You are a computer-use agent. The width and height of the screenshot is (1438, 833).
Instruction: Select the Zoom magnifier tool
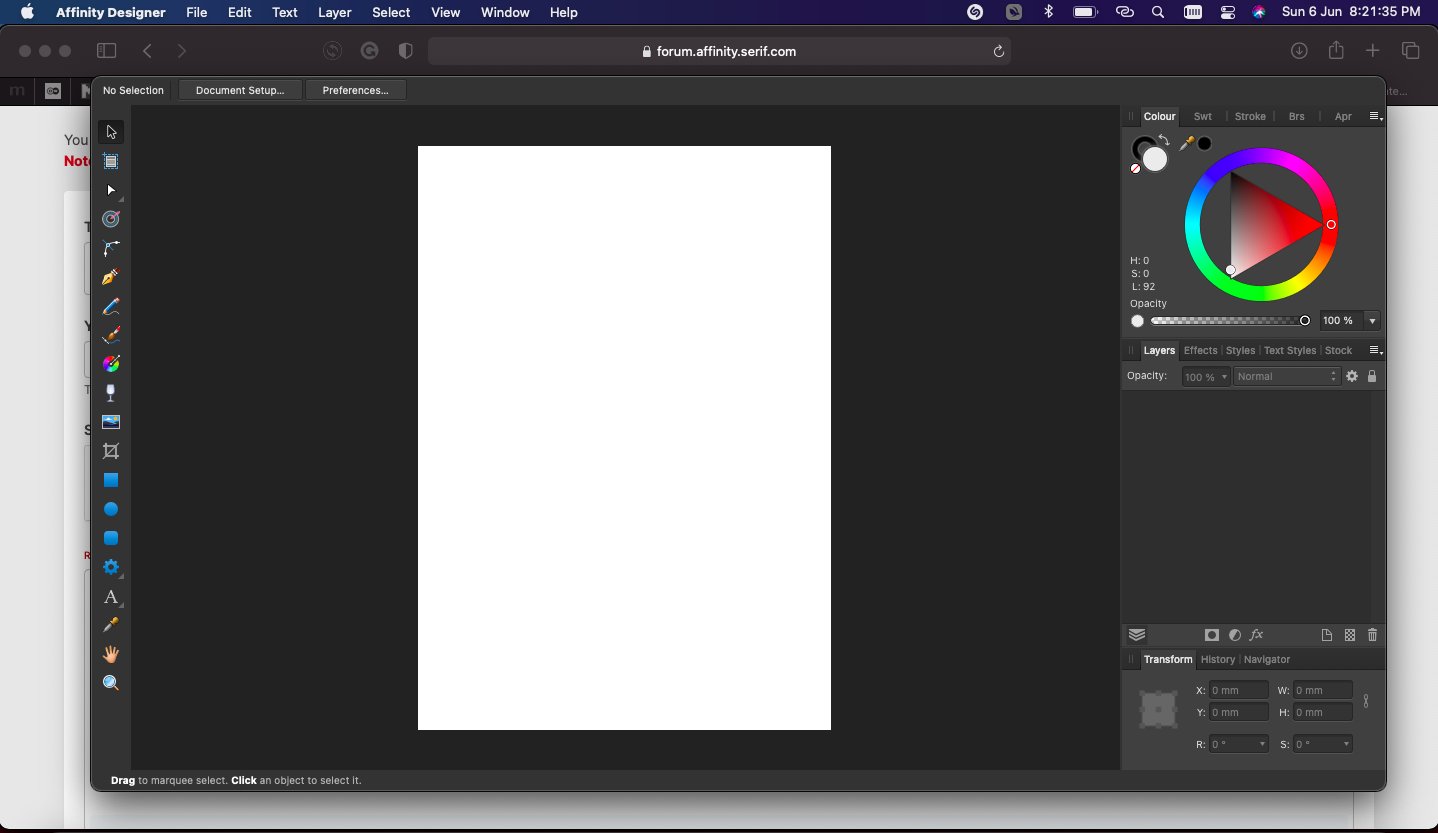[x=111, y=683]
